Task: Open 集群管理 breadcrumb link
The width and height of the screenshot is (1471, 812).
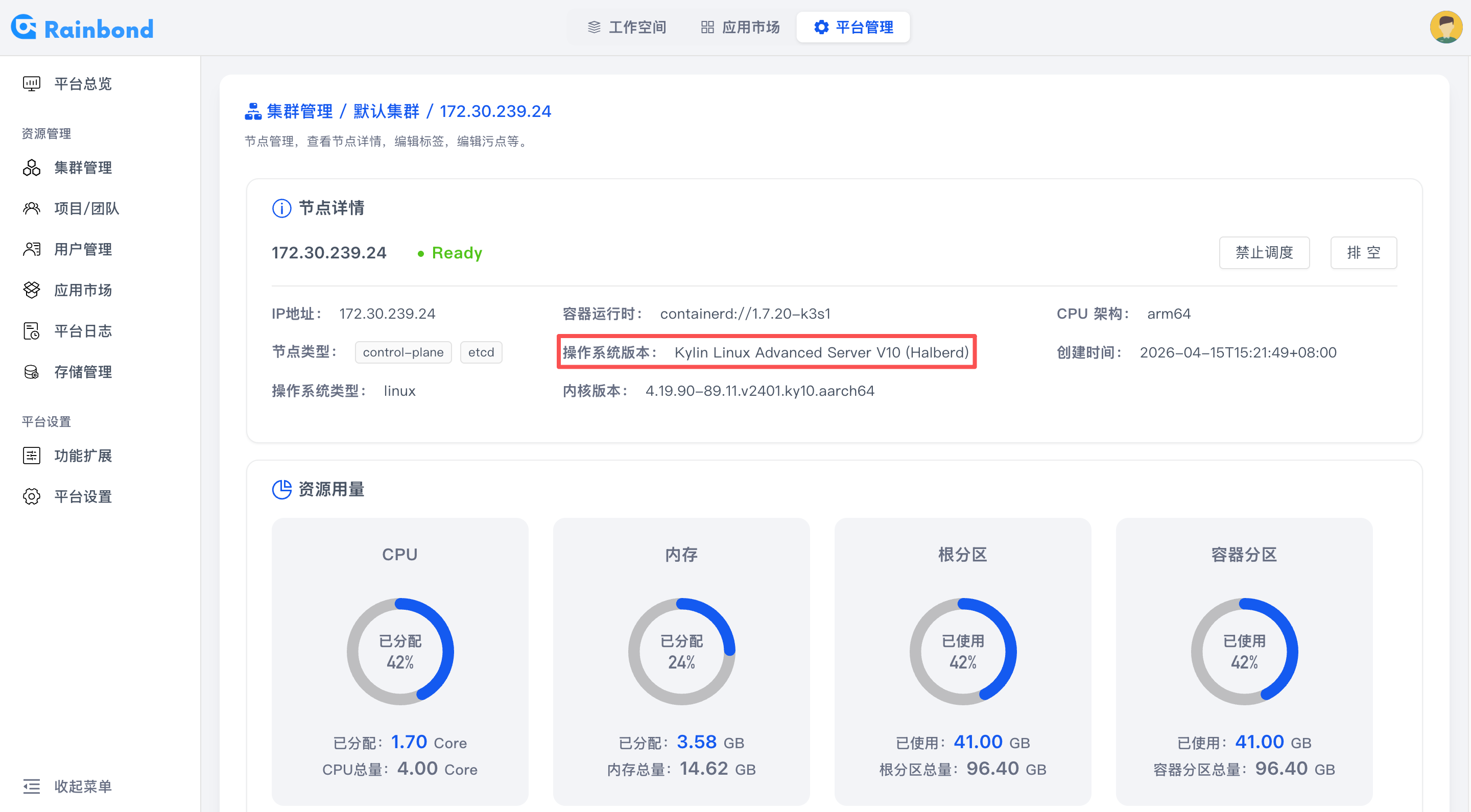Action: (x=299, y=111)
